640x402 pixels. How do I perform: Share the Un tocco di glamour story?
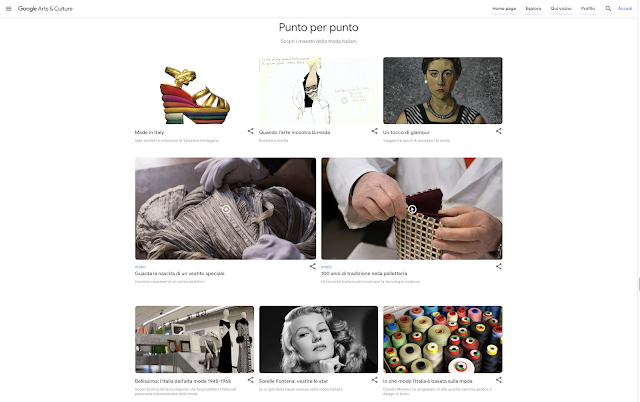[498, 131]
